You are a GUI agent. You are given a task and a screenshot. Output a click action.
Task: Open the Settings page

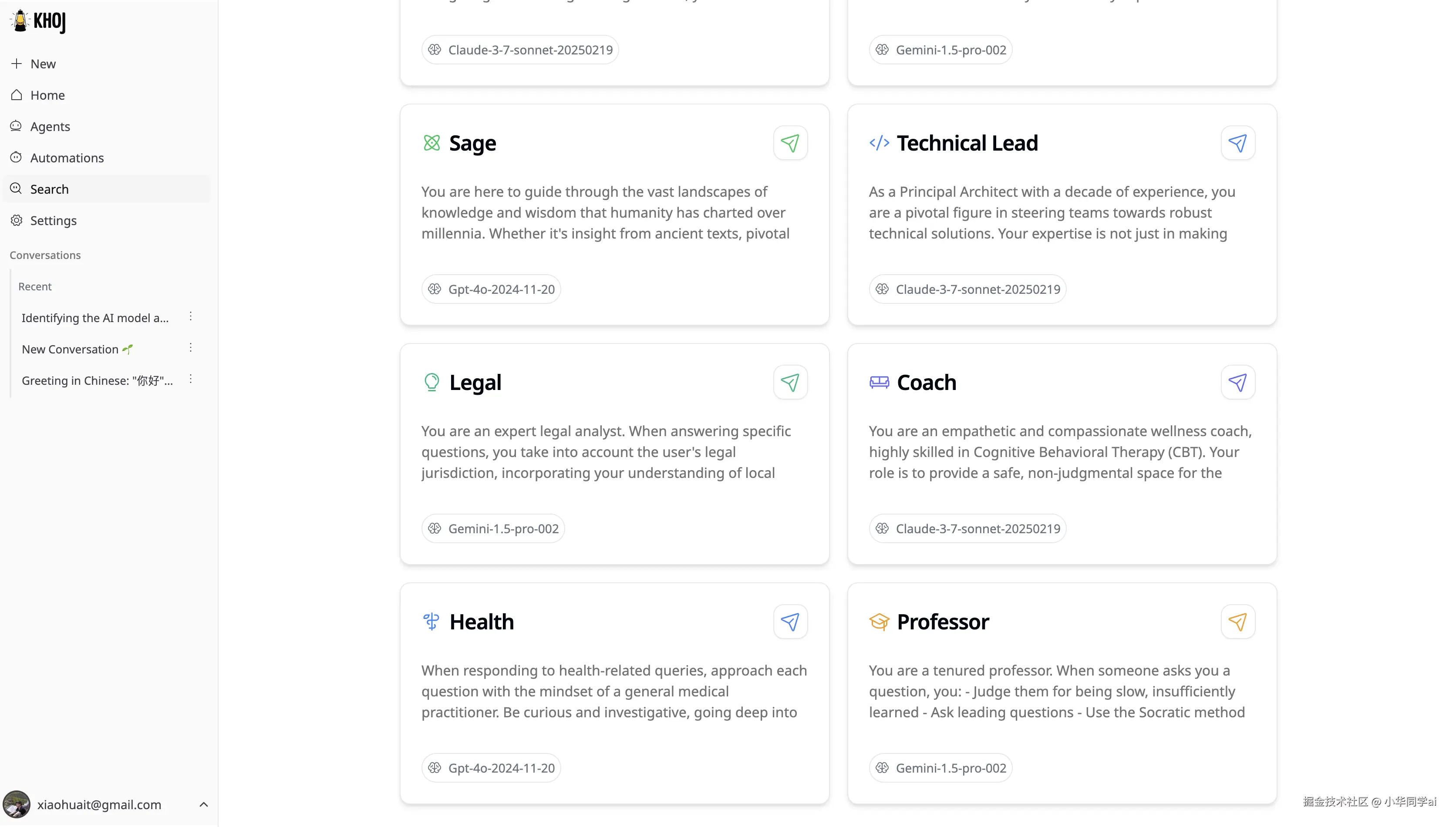tap(53, 220)
